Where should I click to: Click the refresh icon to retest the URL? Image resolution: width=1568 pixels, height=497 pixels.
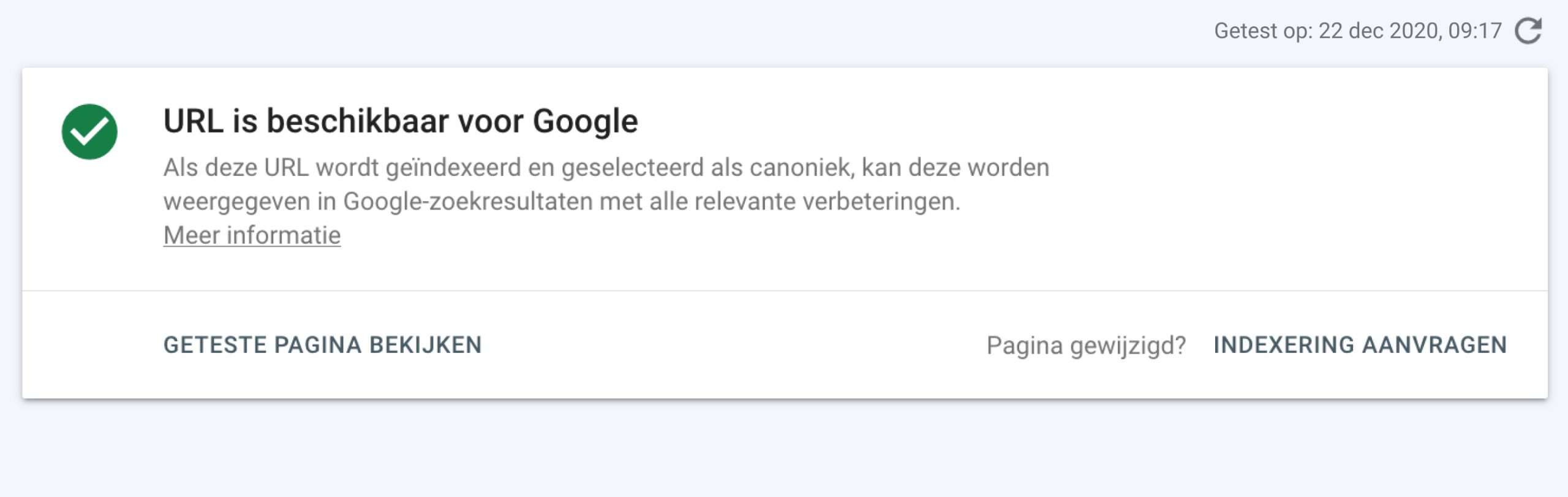pyautogui.click(x=1528, y=31)
